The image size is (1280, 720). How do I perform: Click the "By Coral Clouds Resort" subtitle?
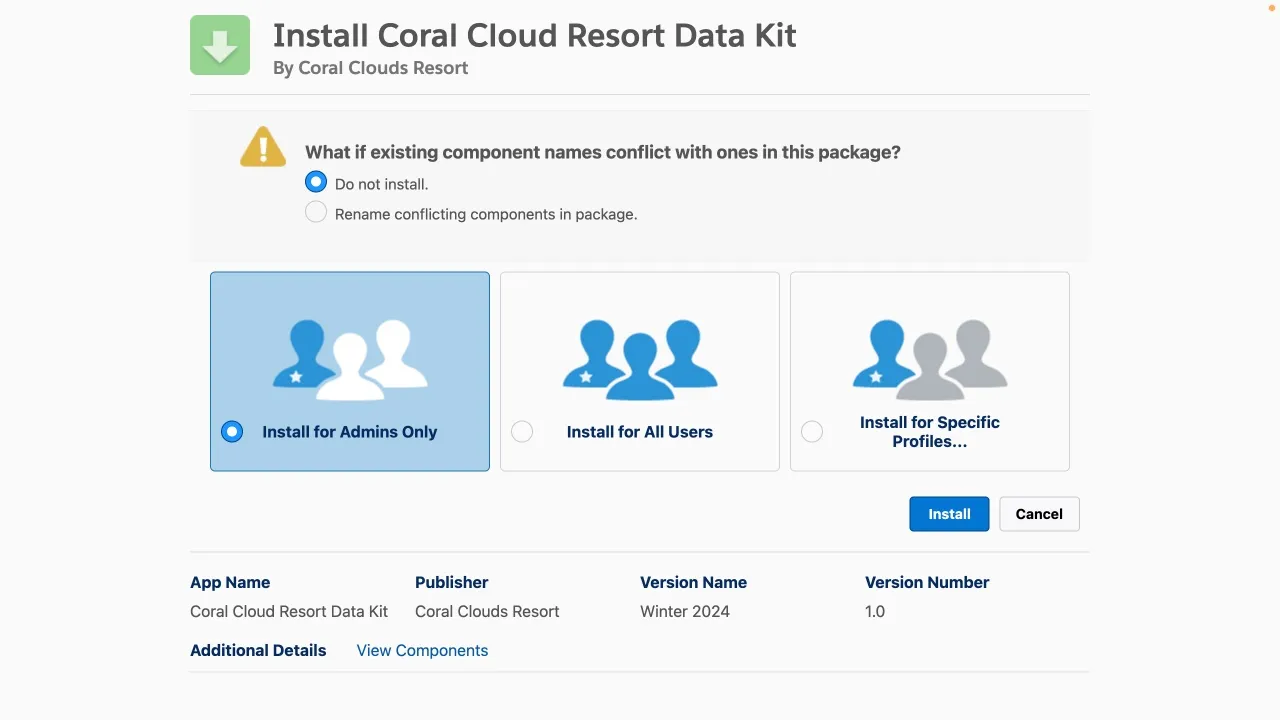coord(370,68)
